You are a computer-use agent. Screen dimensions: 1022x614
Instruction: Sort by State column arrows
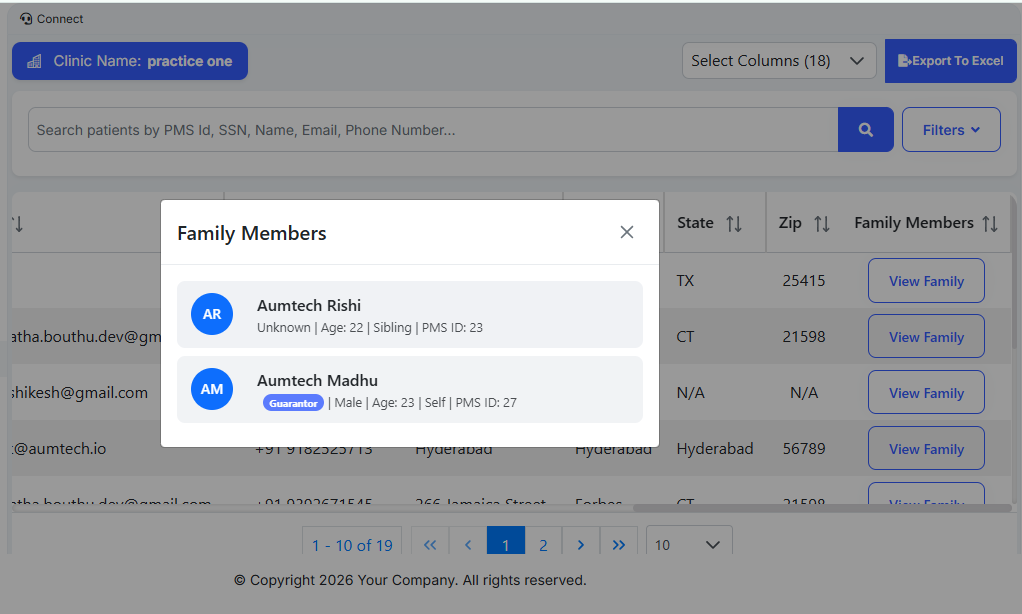734,224
